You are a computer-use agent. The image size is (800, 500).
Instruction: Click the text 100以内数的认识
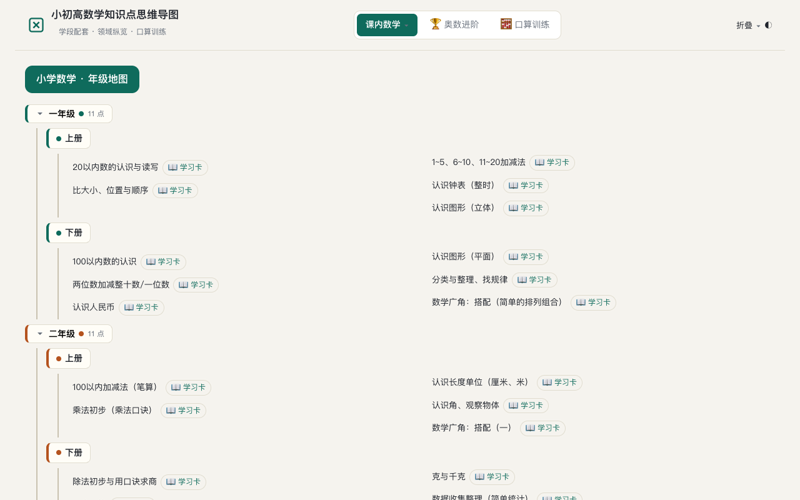tap(105, 262)
